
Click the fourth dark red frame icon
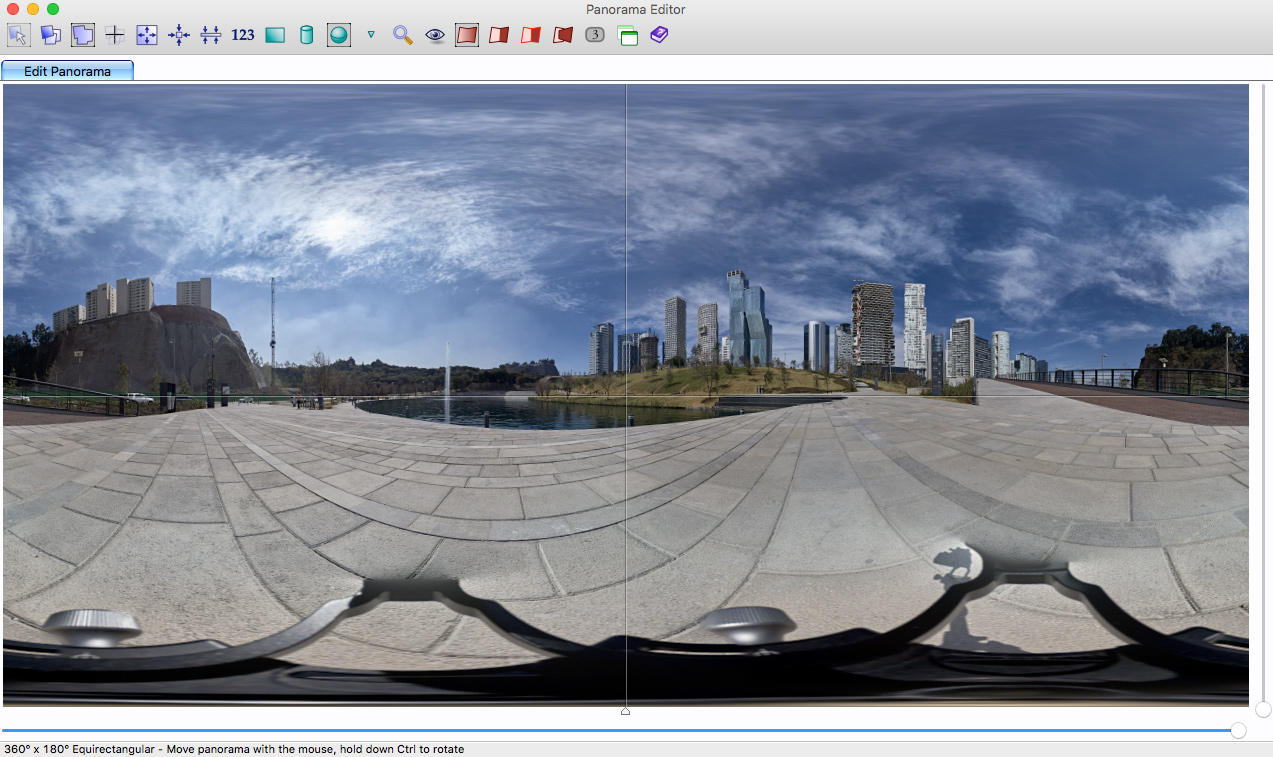pyautogui.click(x=563, y=35)
